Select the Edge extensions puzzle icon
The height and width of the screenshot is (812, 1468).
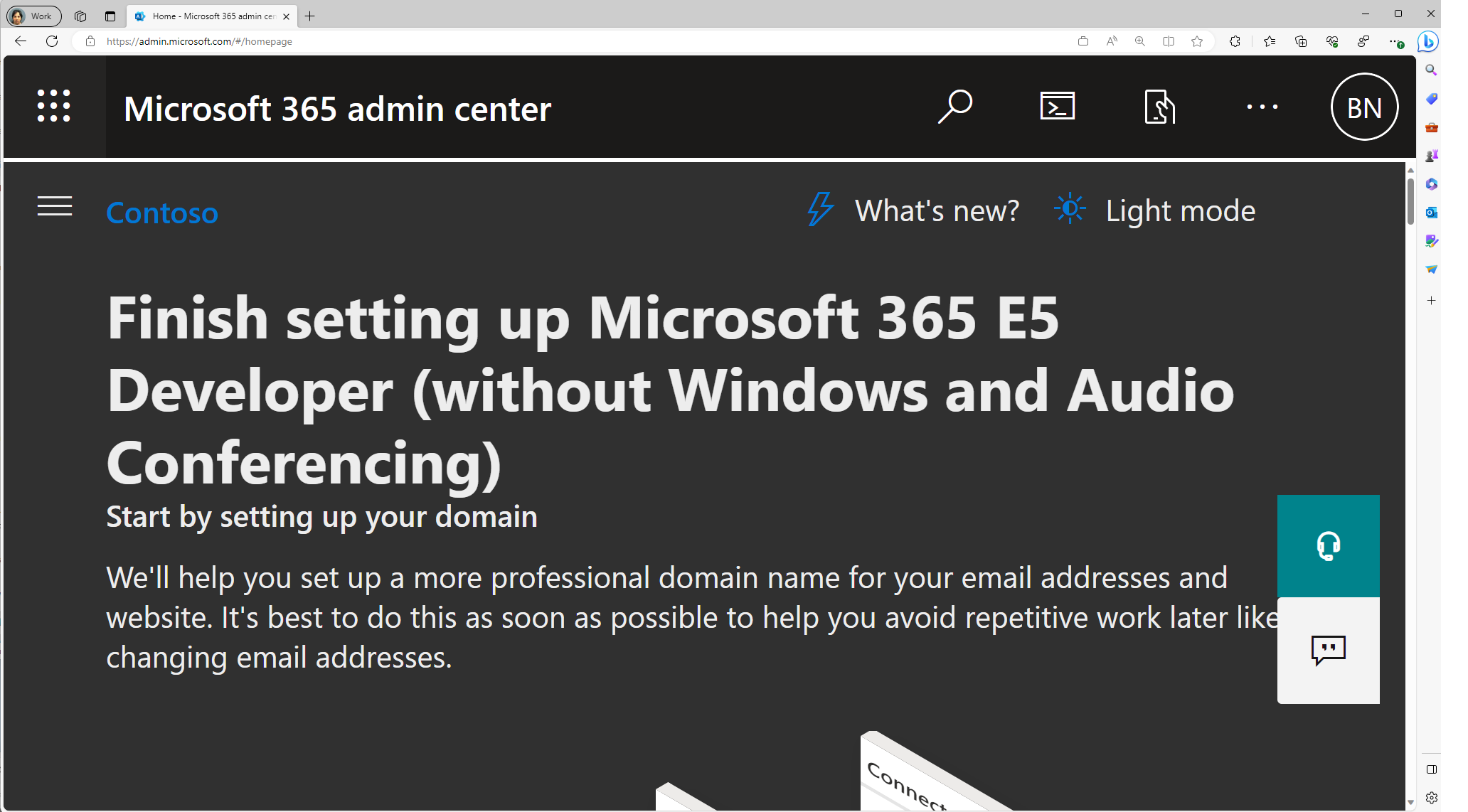1234,42
